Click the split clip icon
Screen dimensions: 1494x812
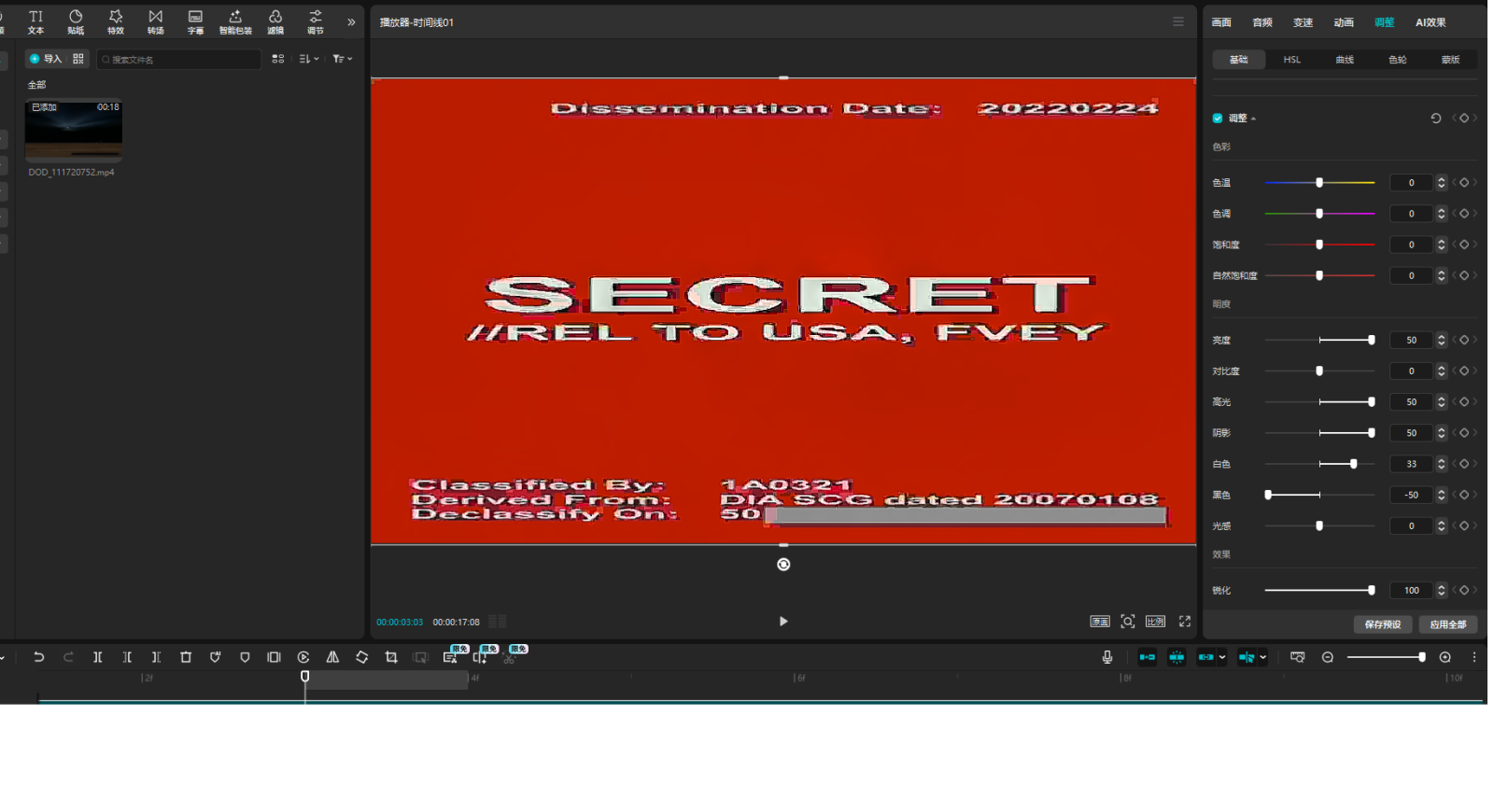[98, 657]
